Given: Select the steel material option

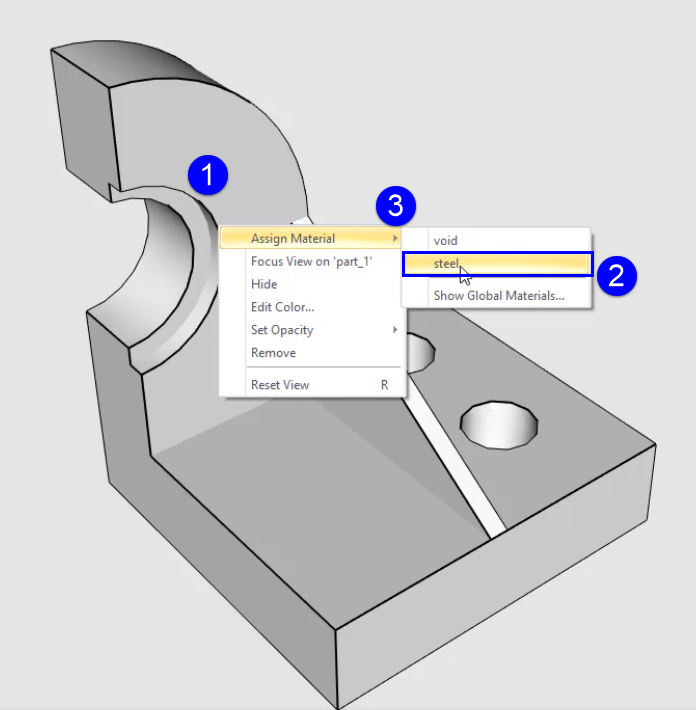Looking at the screenshot, I should pyautogui.click(x=497, y=264).
